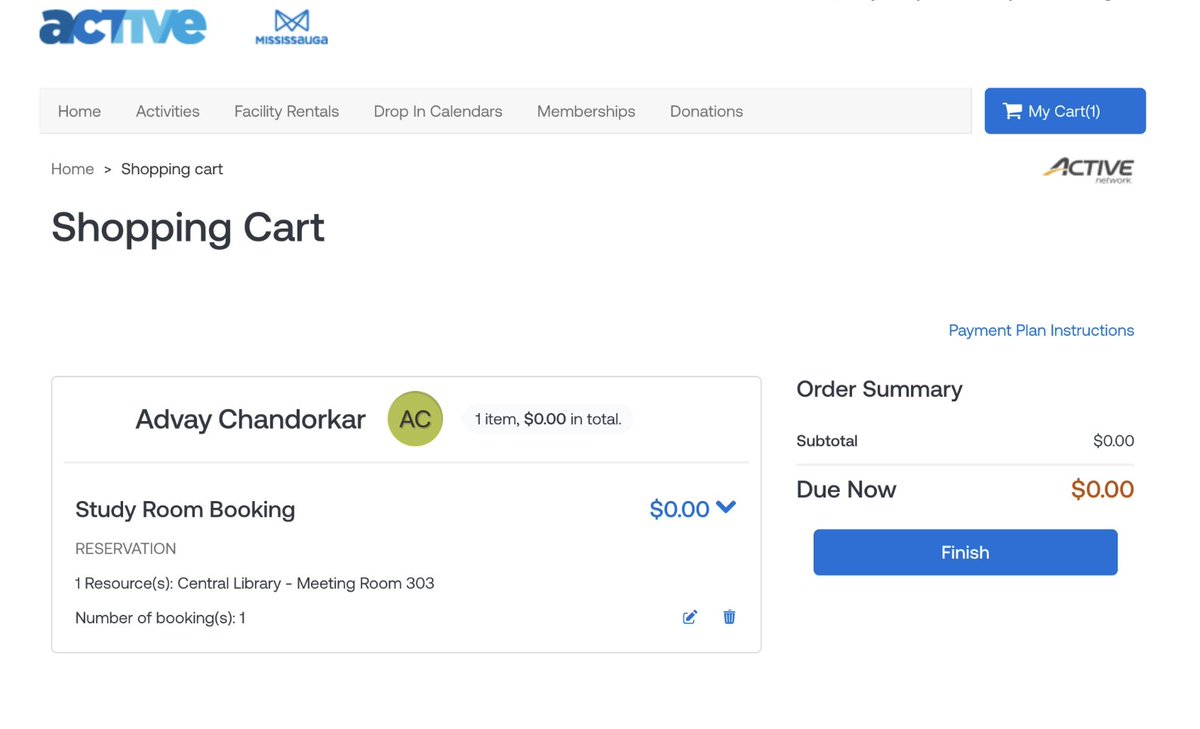The image size is (1200, 729).
Task: Click the RESERVATION label
Action: tap(125, 549)
